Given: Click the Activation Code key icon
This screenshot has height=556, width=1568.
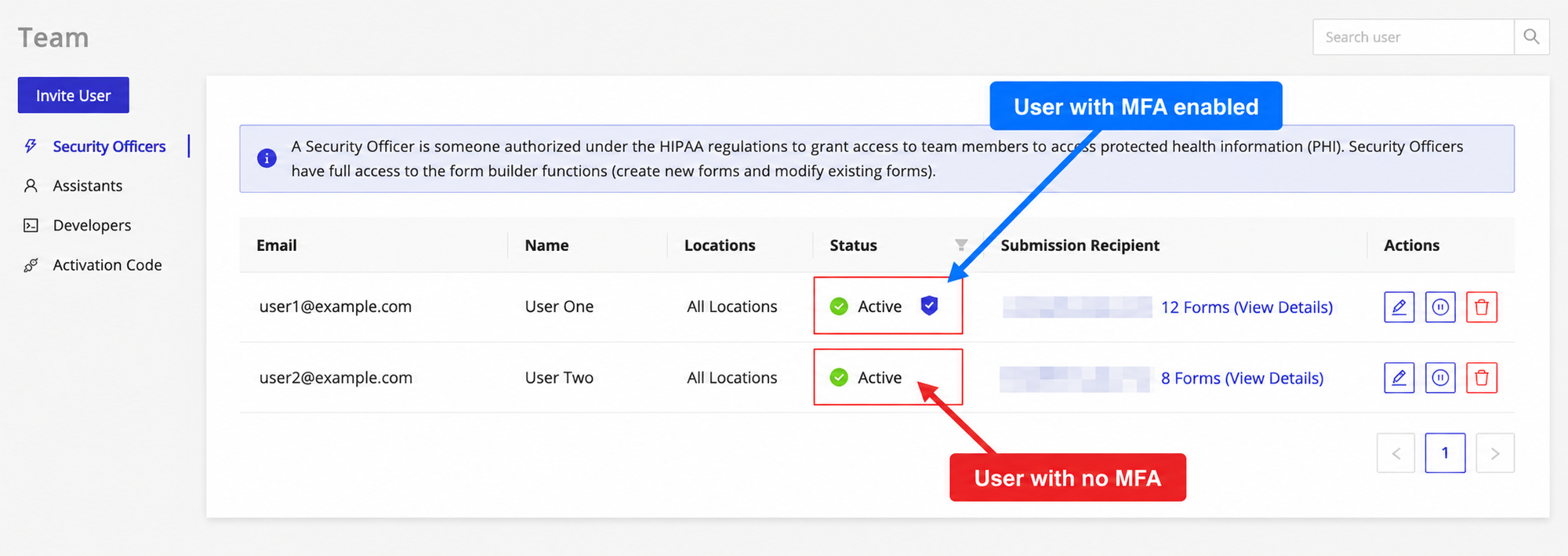Looking at the screenshot, I should (31, 265).
